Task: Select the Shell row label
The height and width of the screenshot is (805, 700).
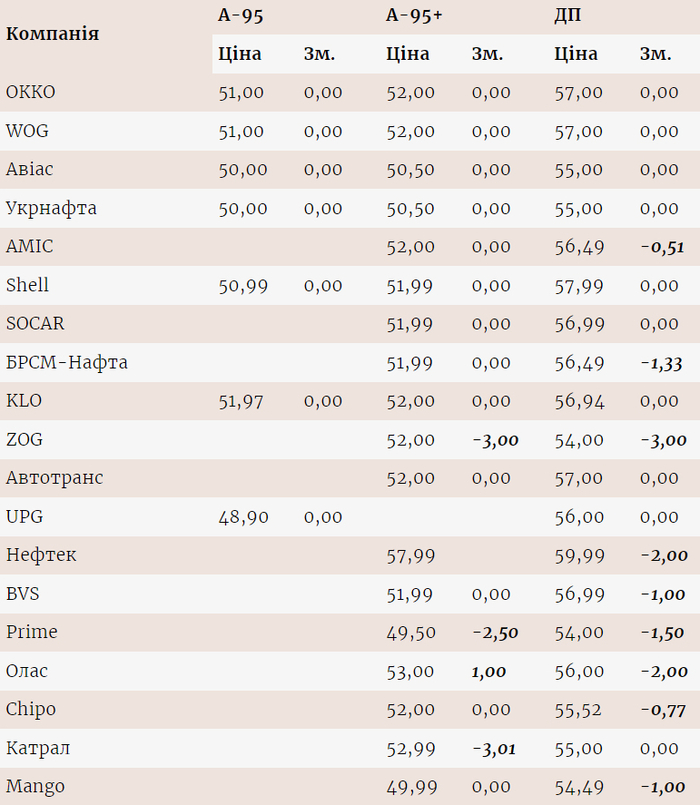Action: click(27, 286)
